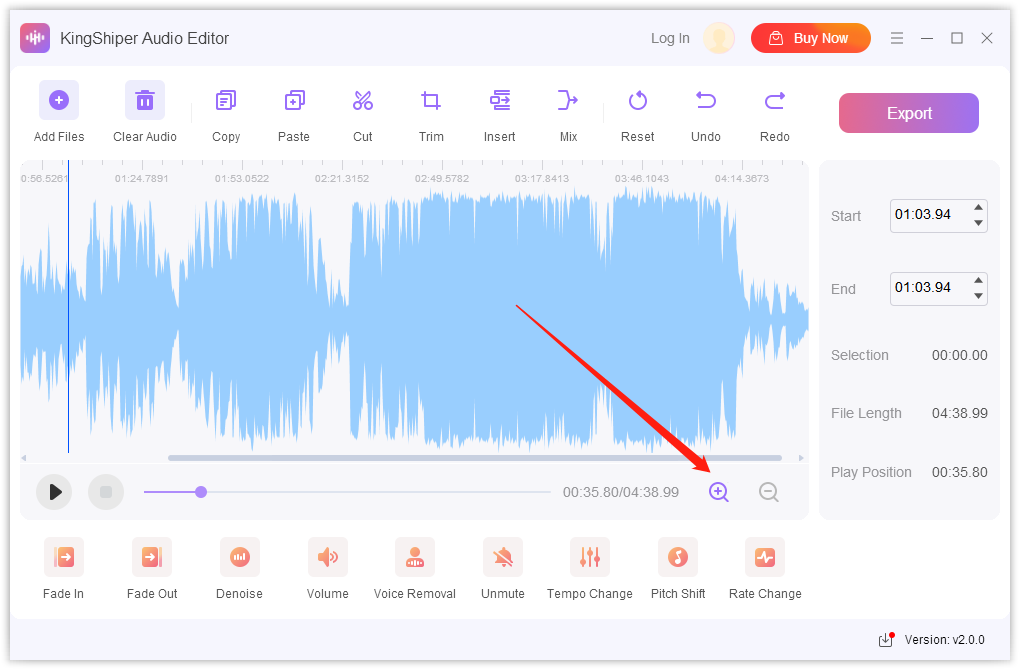
Task: Click the 01:53.0522 timeline marker
Action: 241,178
